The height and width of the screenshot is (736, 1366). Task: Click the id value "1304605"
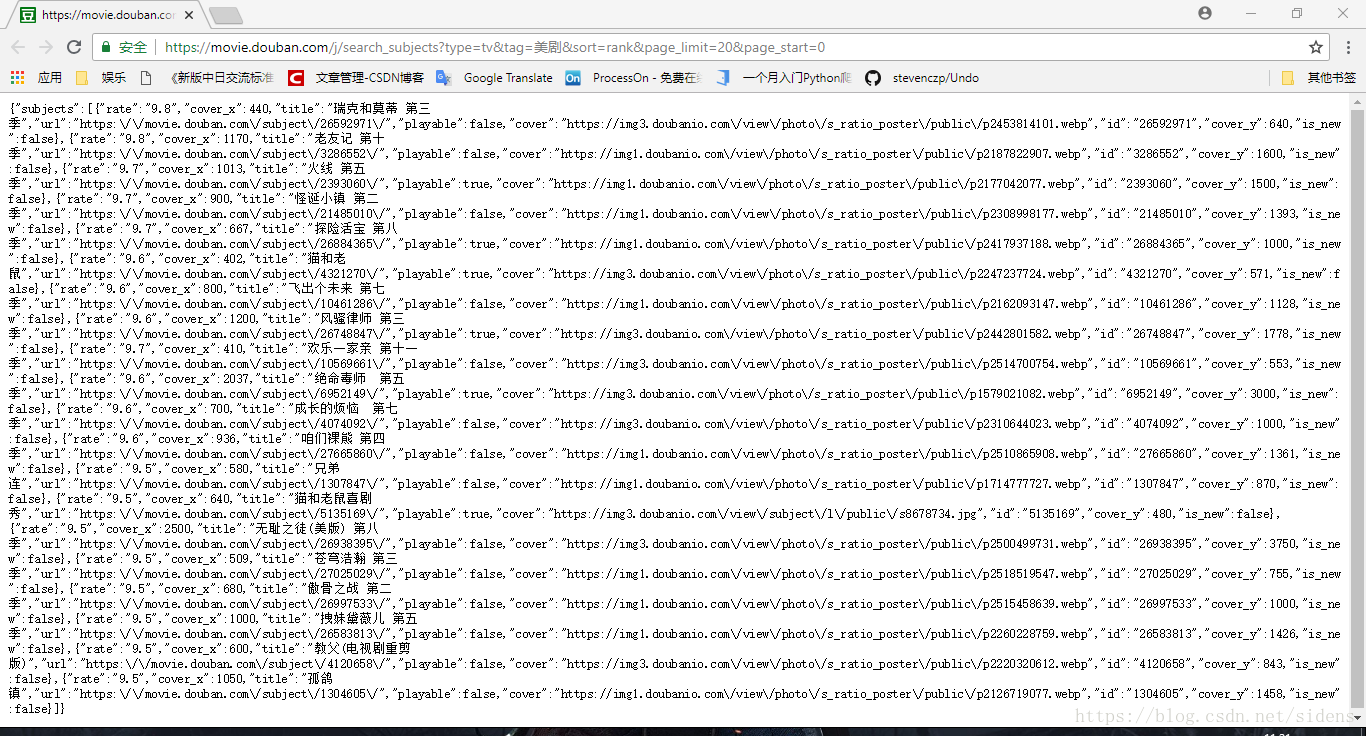click(x=1157, y=693)
